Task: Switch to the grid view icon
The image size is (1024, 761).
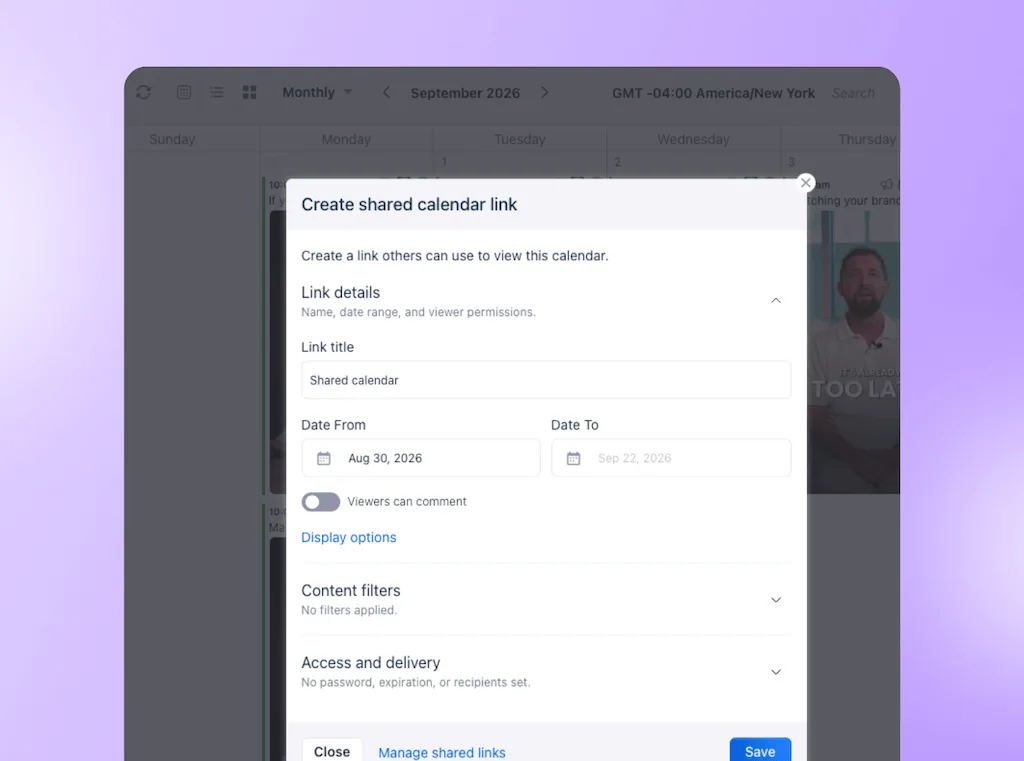Action: click(x=249, y=92)
